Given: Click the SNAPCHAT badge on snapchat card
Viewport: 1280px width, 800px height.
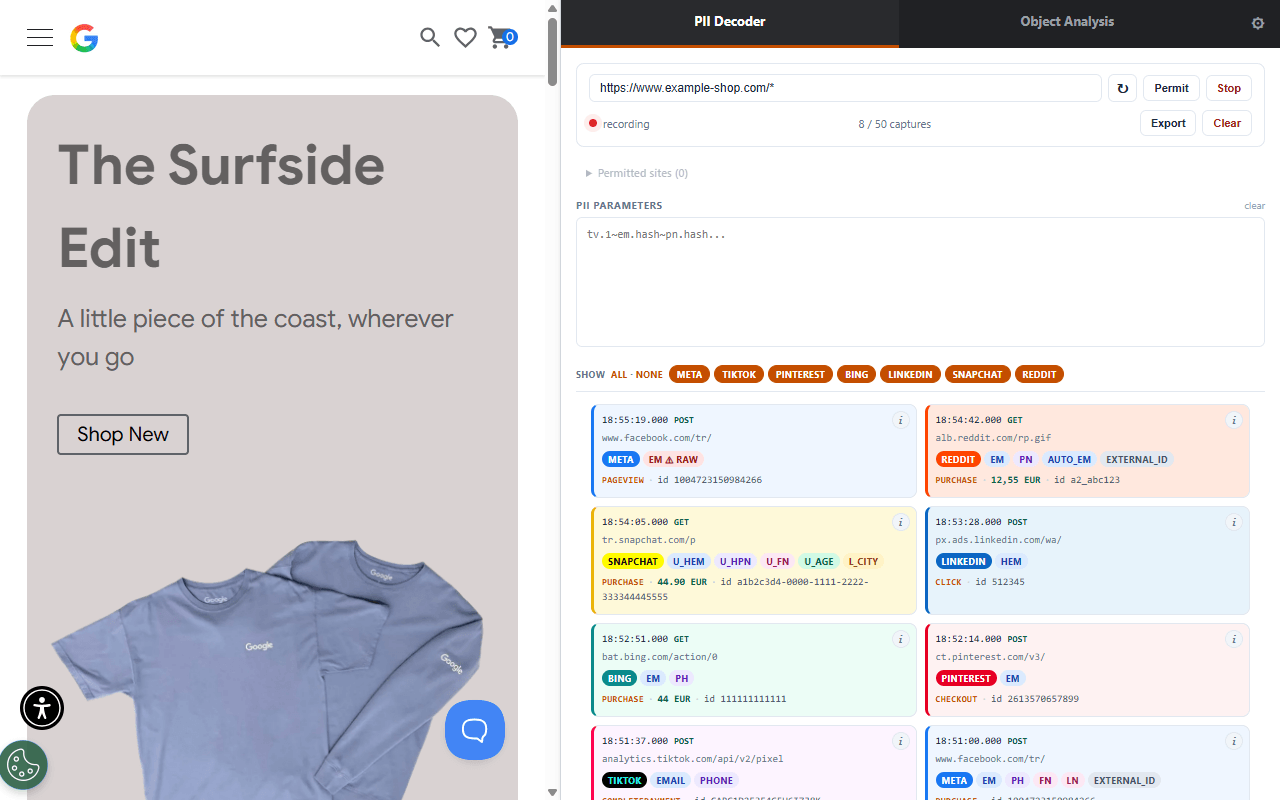Looking at the screenshot, I should tap(632, 561).
